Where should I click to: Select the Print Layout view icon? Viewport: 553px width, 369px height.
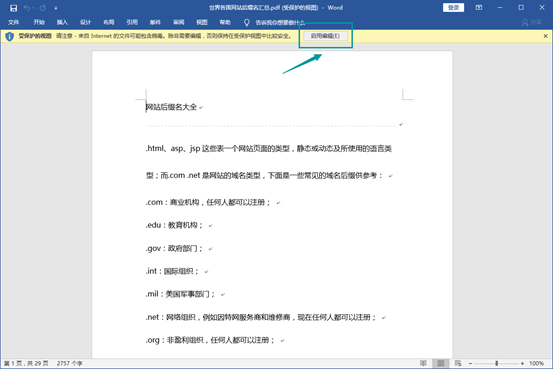(x=440, y=363)
